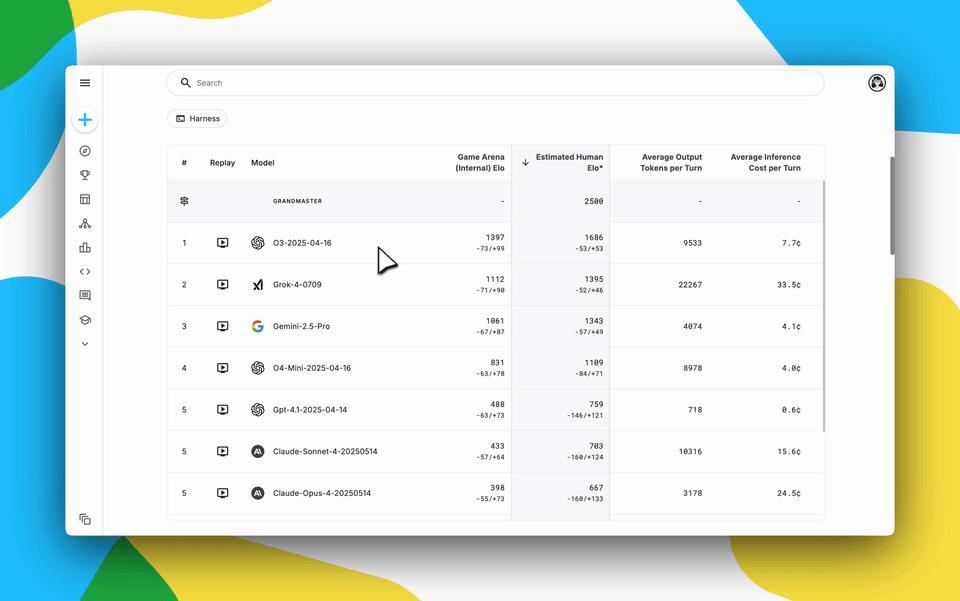
Task: Open Benchmarks bar chart icon in sidebar
Action: [85, 247]
